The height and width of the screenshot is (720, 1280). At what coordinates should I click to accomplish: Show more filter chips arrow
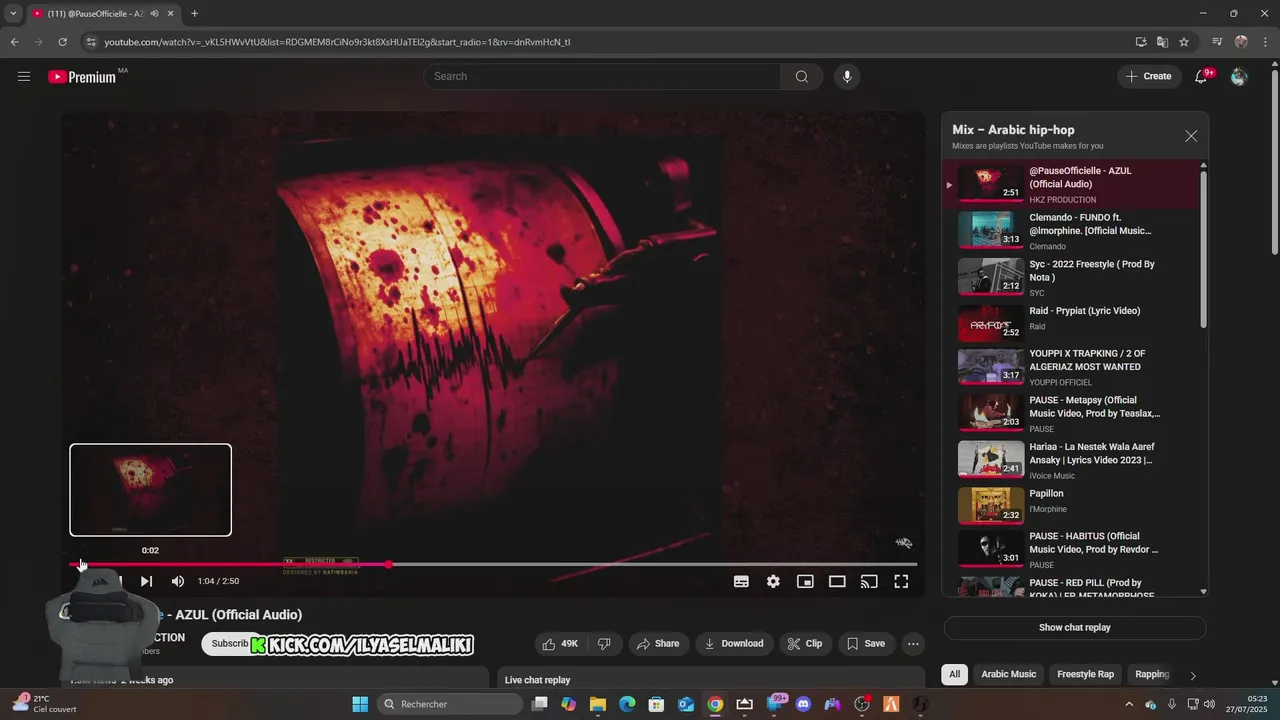[x=1192, y=675]
